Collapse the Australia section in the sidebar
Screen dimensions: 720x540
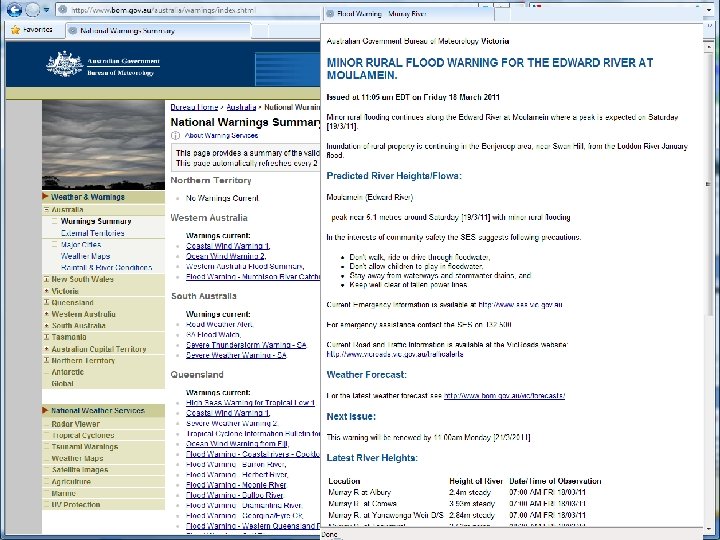click(x=46, y=209)
